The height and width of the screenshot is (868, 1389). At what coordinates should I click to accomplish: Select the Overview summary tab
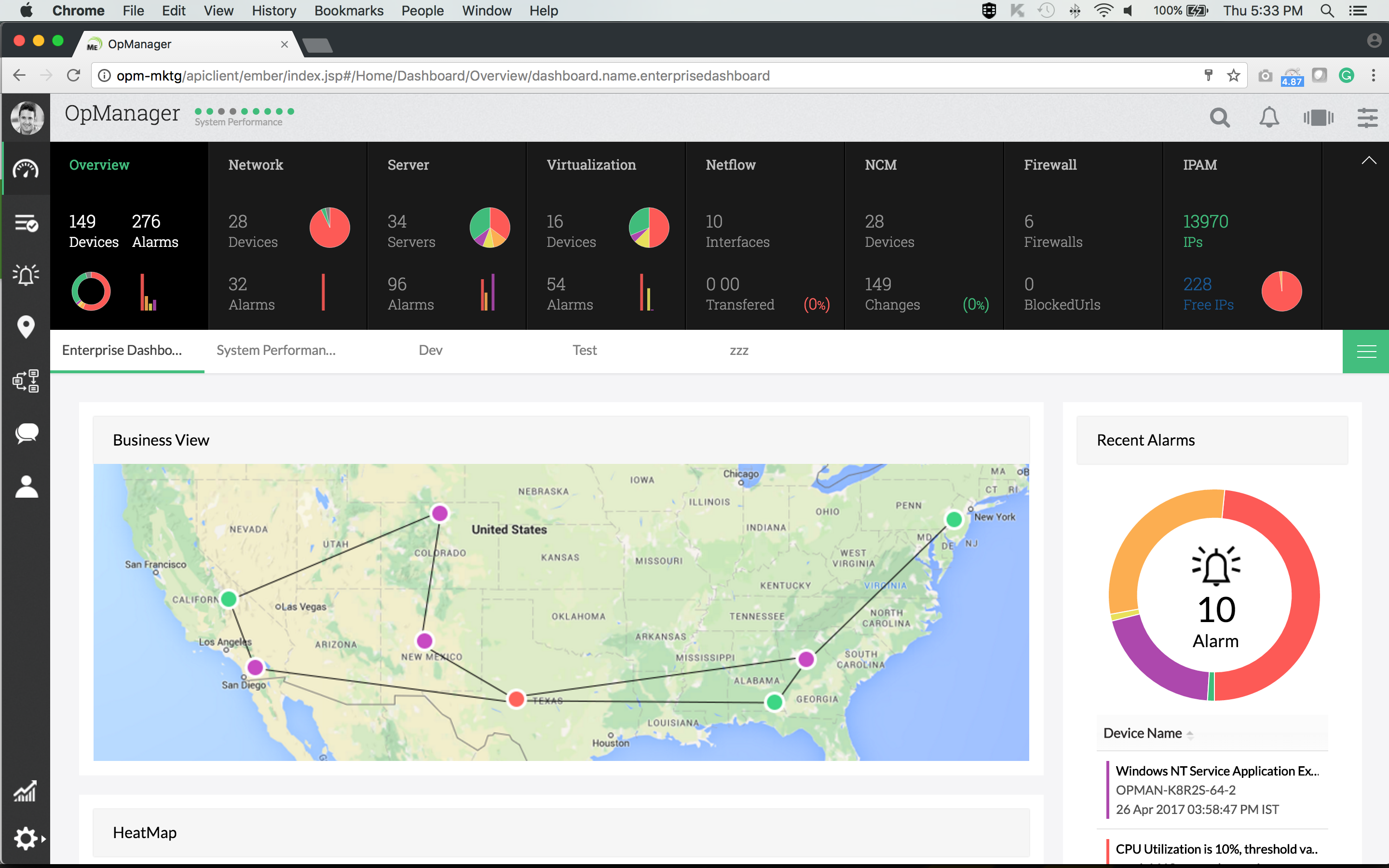[99, 165]
